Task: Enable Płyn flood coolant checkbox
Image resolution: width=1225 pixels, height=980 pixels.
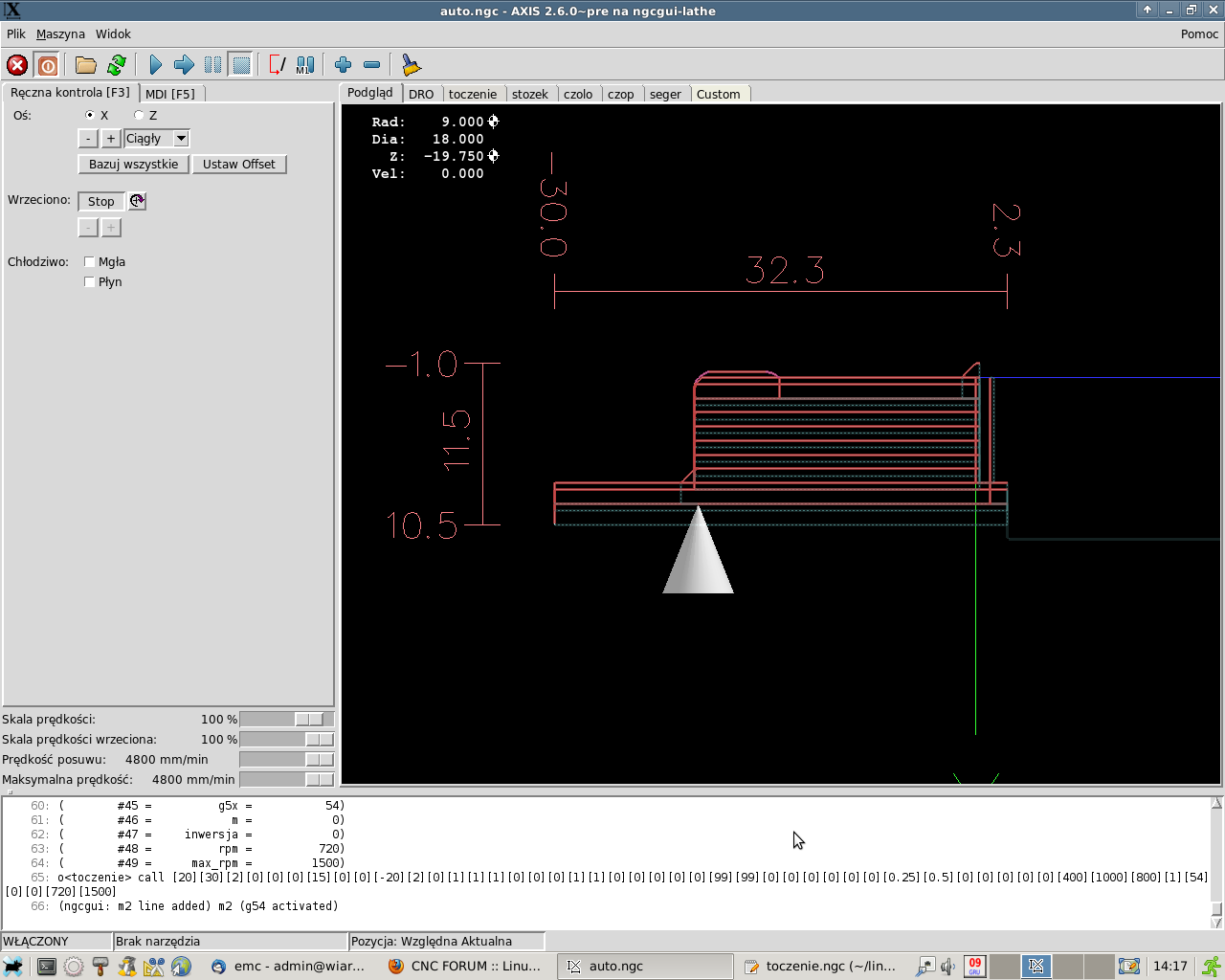Action: [x=90, y=282]
